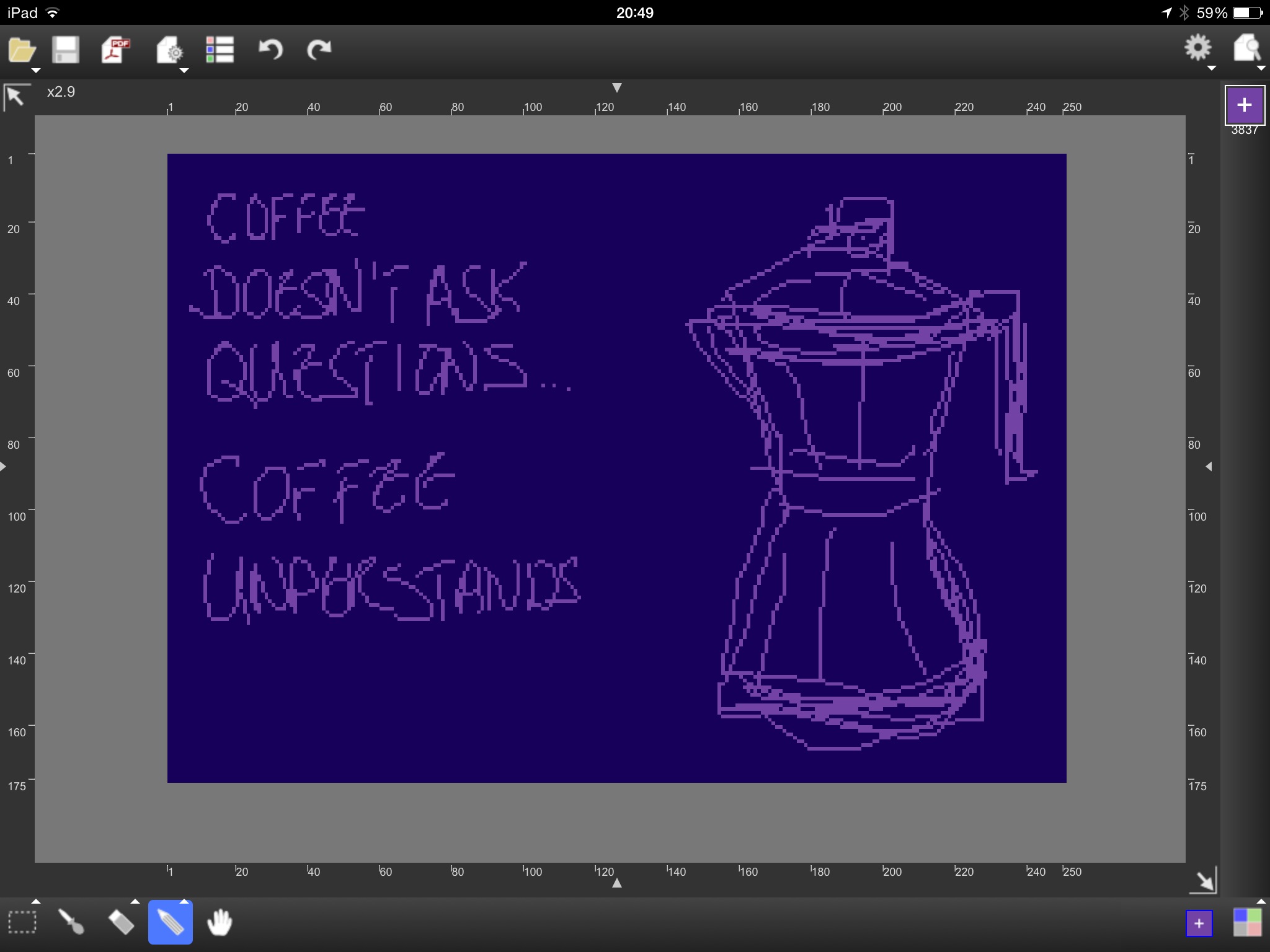The height and width of the screenshot is (952, 1270).
Task: Save the pattern with floppy disk icon
Action: pos(65,50)
